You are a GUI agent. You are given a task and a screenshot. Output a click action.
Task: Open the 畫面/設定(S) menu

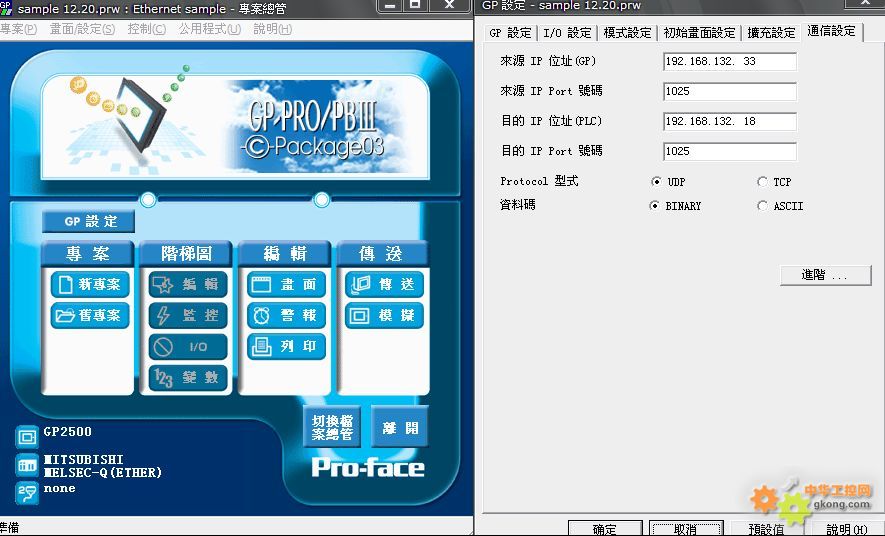pos(82,29)
